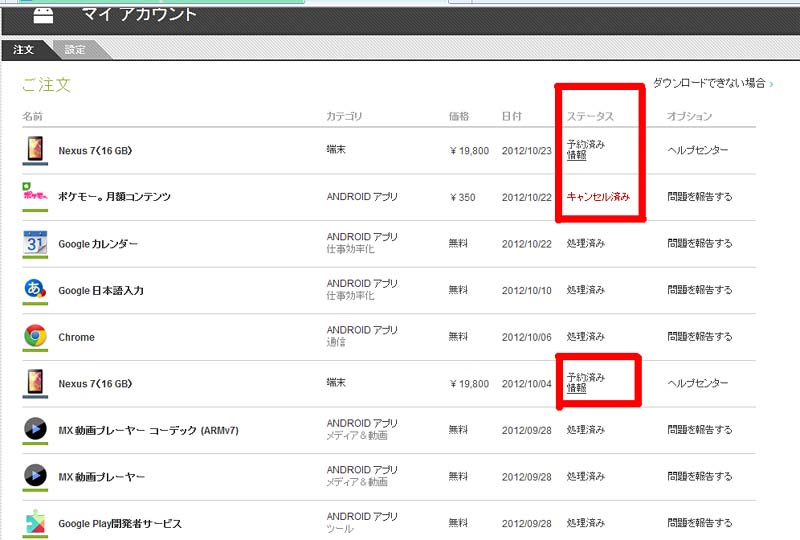Click the Chrome app icon
800x540 pixels.
pos(35,336)
